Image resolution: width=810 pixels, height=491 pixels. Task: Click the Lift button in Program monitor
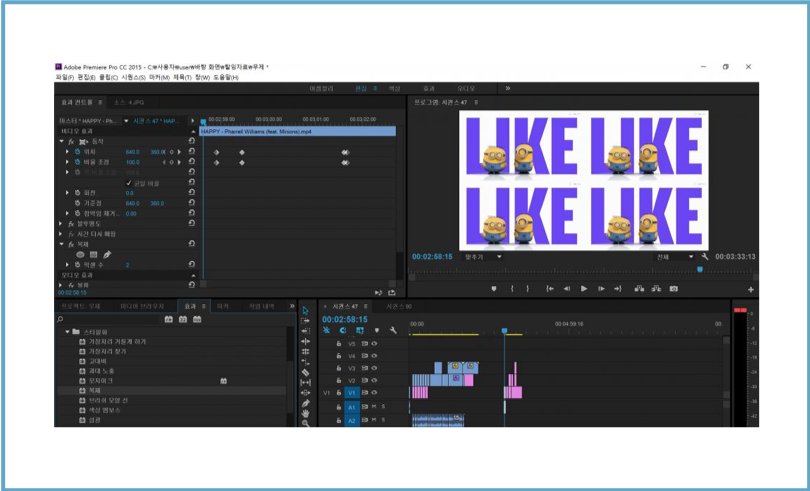(x=639, y=289)
